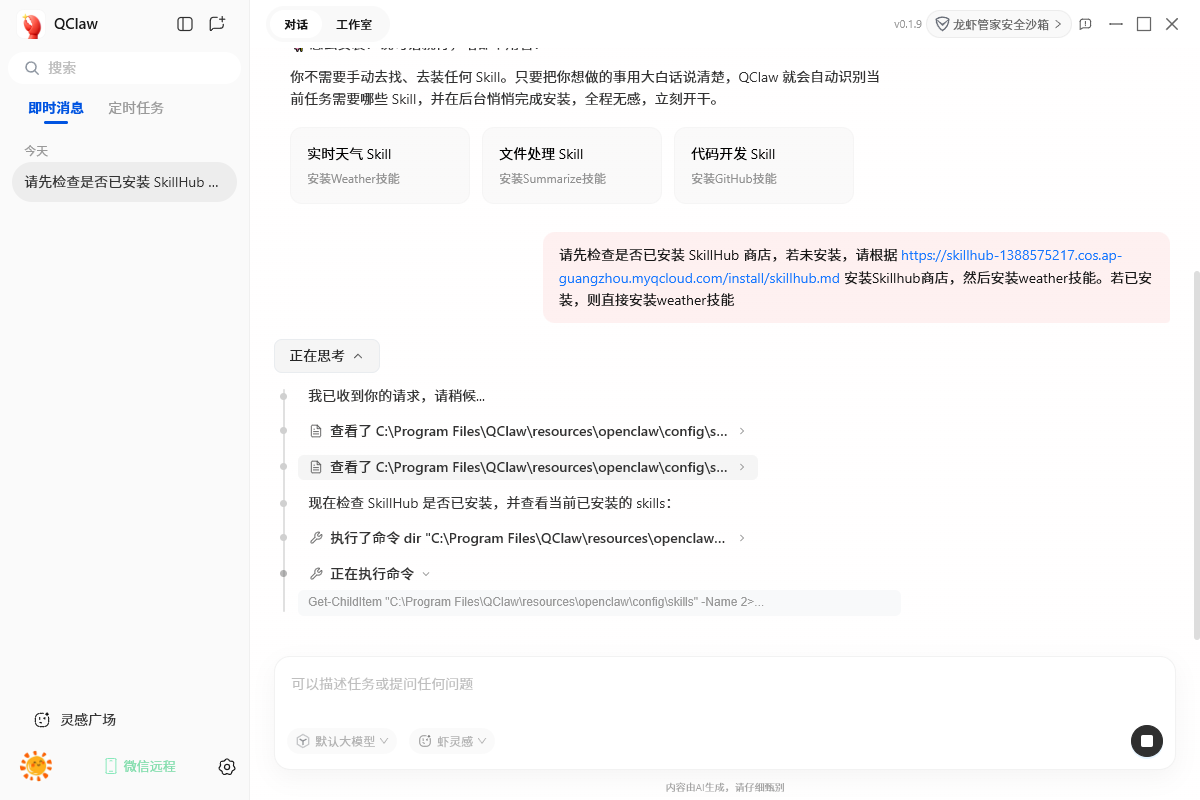Open settings via the gear icon
This screenshot has height=800, width=1200.
point(227,767)
